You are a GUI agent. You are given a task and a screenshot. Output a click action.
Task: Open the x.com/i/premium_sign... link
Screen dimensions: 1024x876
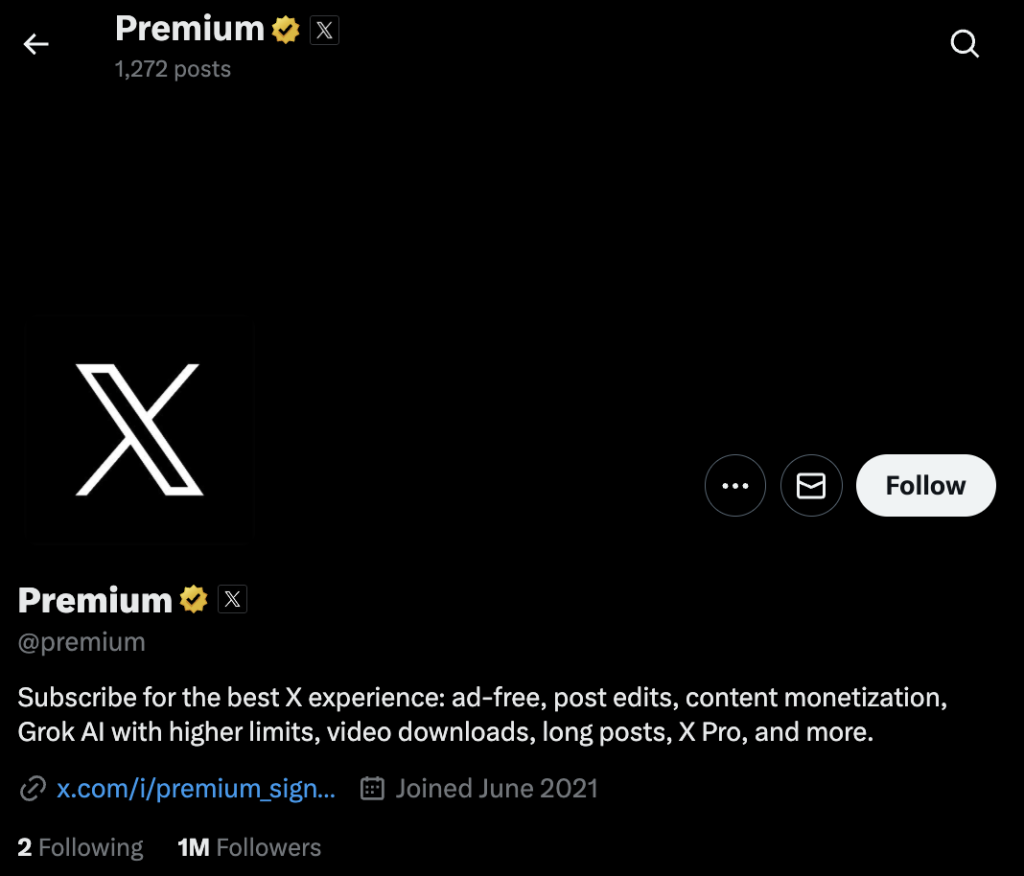point(196,788)
